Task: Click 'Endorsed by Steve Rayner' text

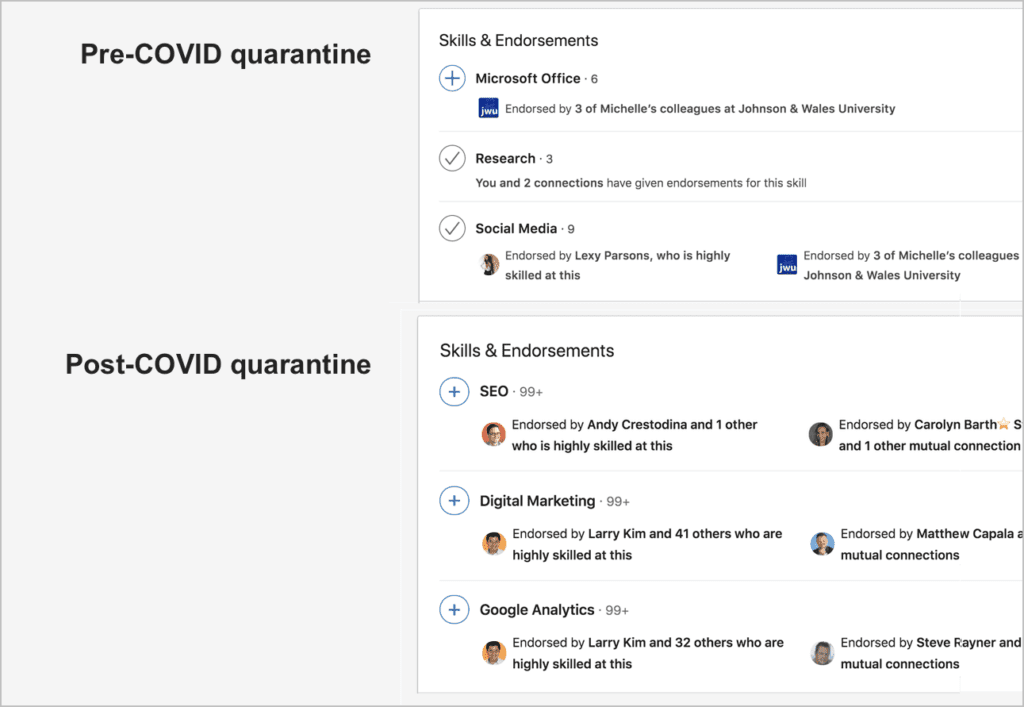Action: tap(918, 642)
